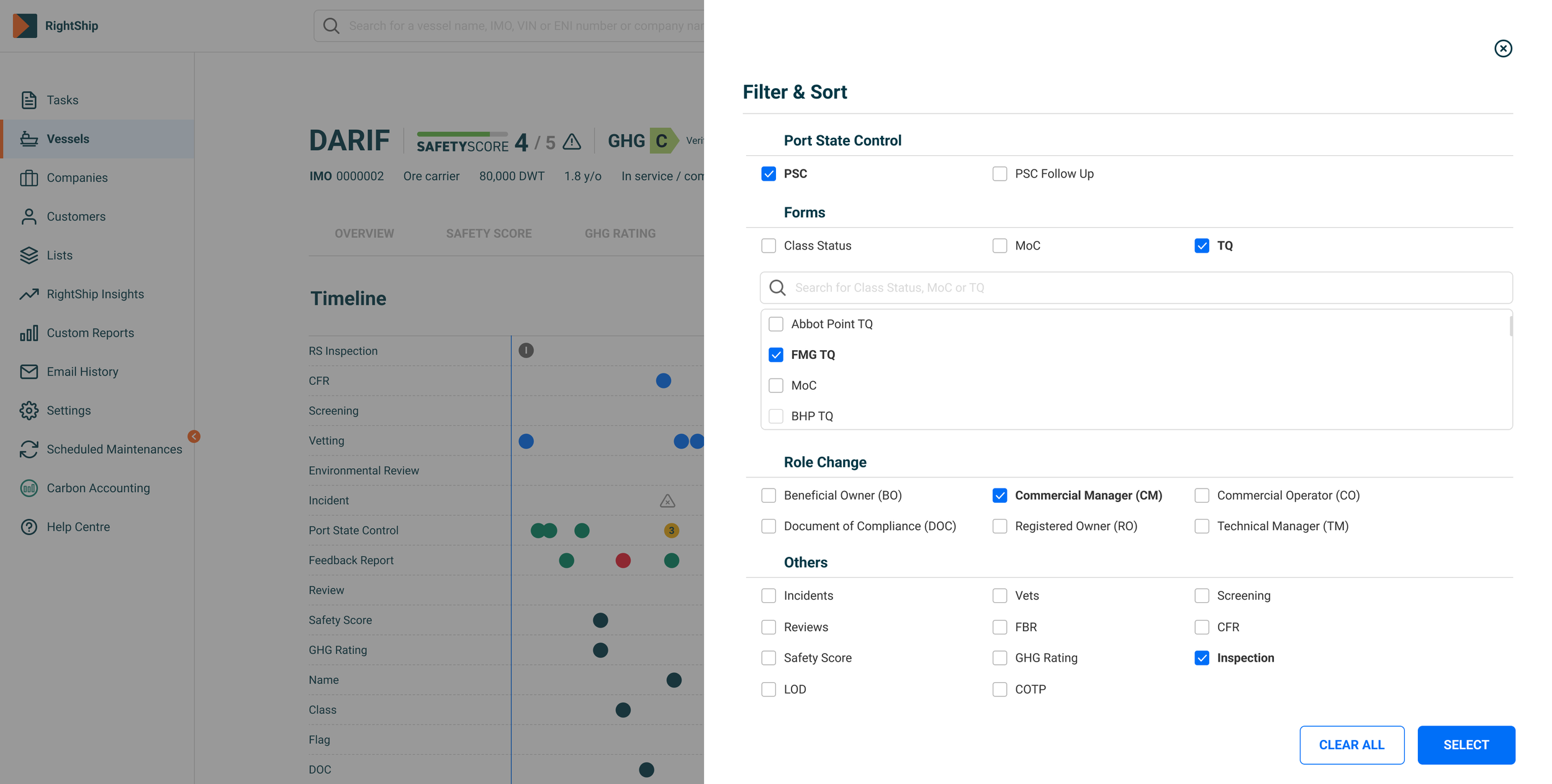The height and width of the screenshot is (784, 1552).
Task: Click the Email History envelope icon
Action: point(29,372)
